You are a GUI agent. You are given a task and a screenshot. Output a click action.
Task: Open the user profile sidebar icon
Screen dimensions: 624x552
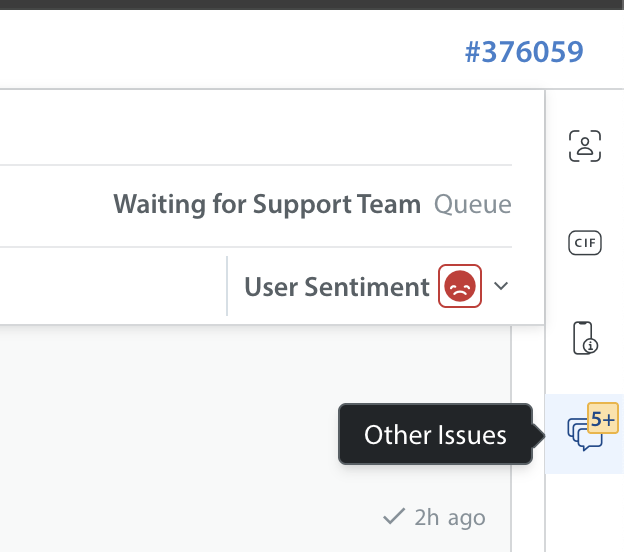585,146
